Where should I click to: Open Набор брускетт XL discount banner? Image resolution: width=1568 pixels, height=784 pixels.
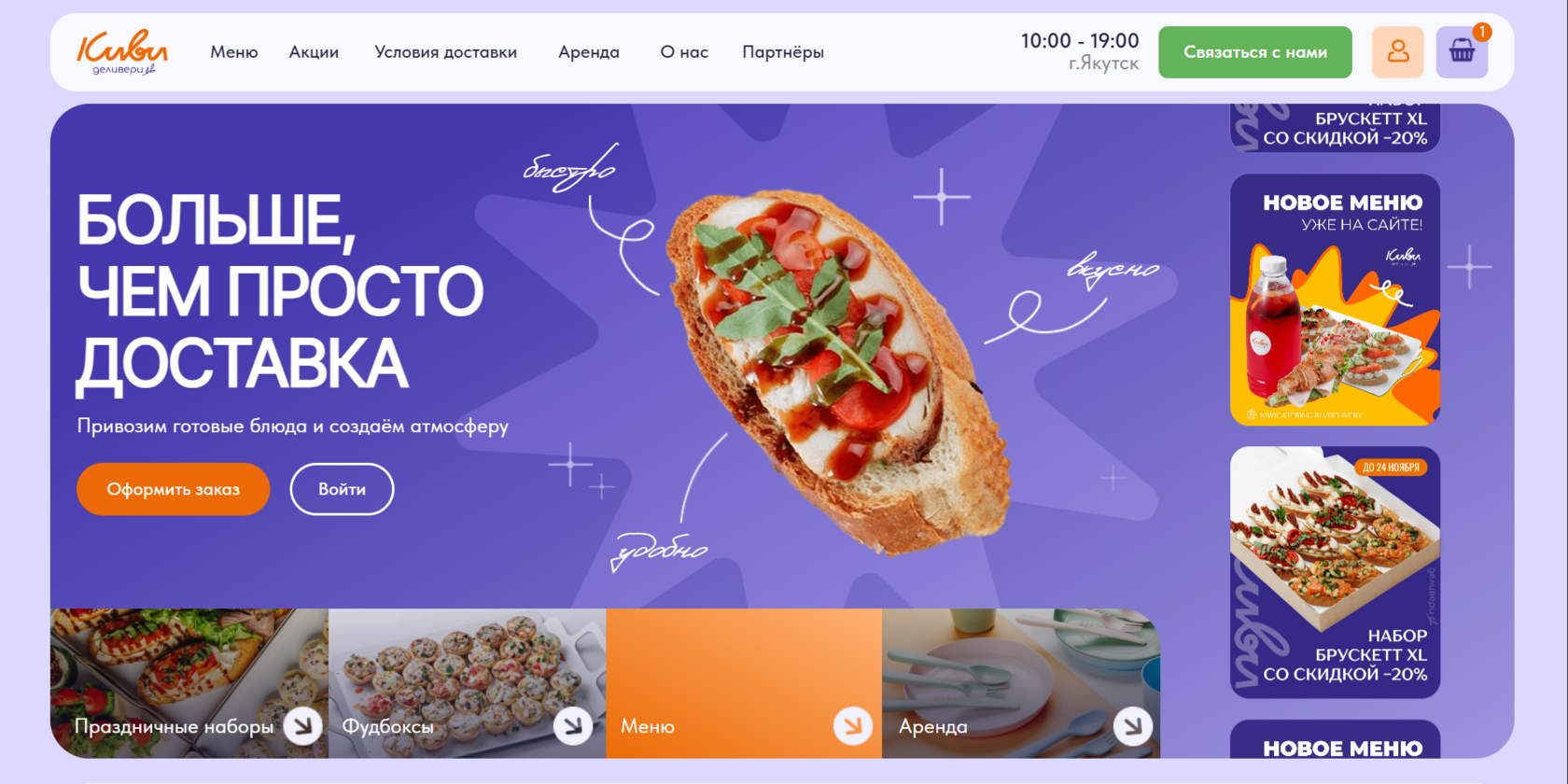(1335, 572)
